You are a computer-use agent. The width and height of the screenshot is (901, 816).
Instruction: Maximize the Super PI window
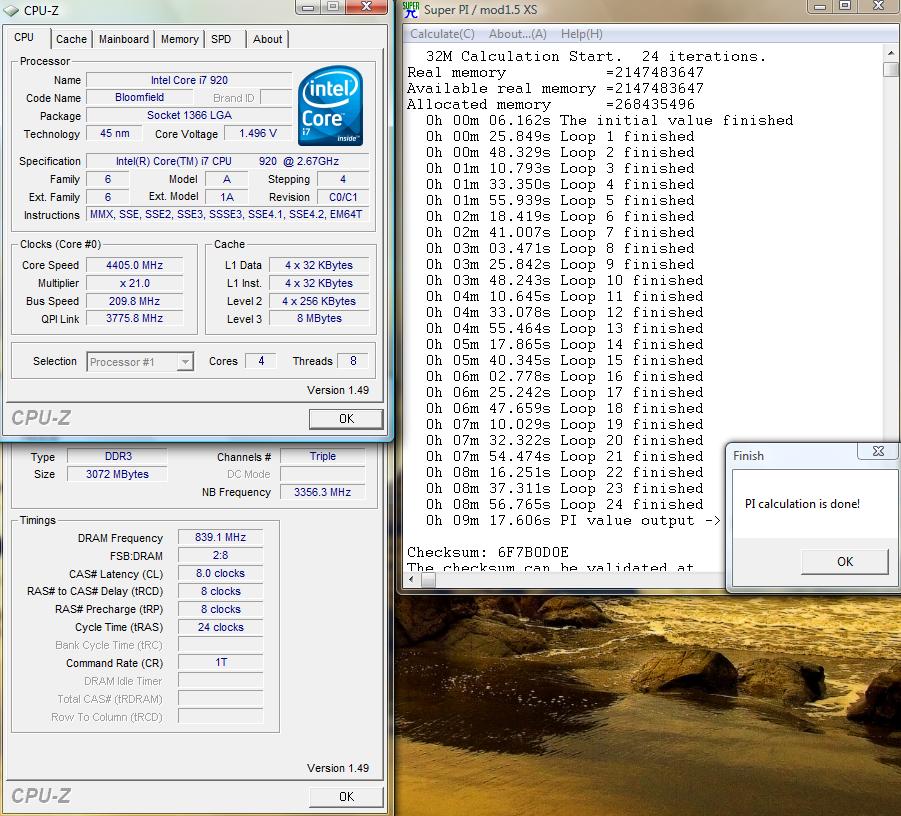tap(845, 6)
